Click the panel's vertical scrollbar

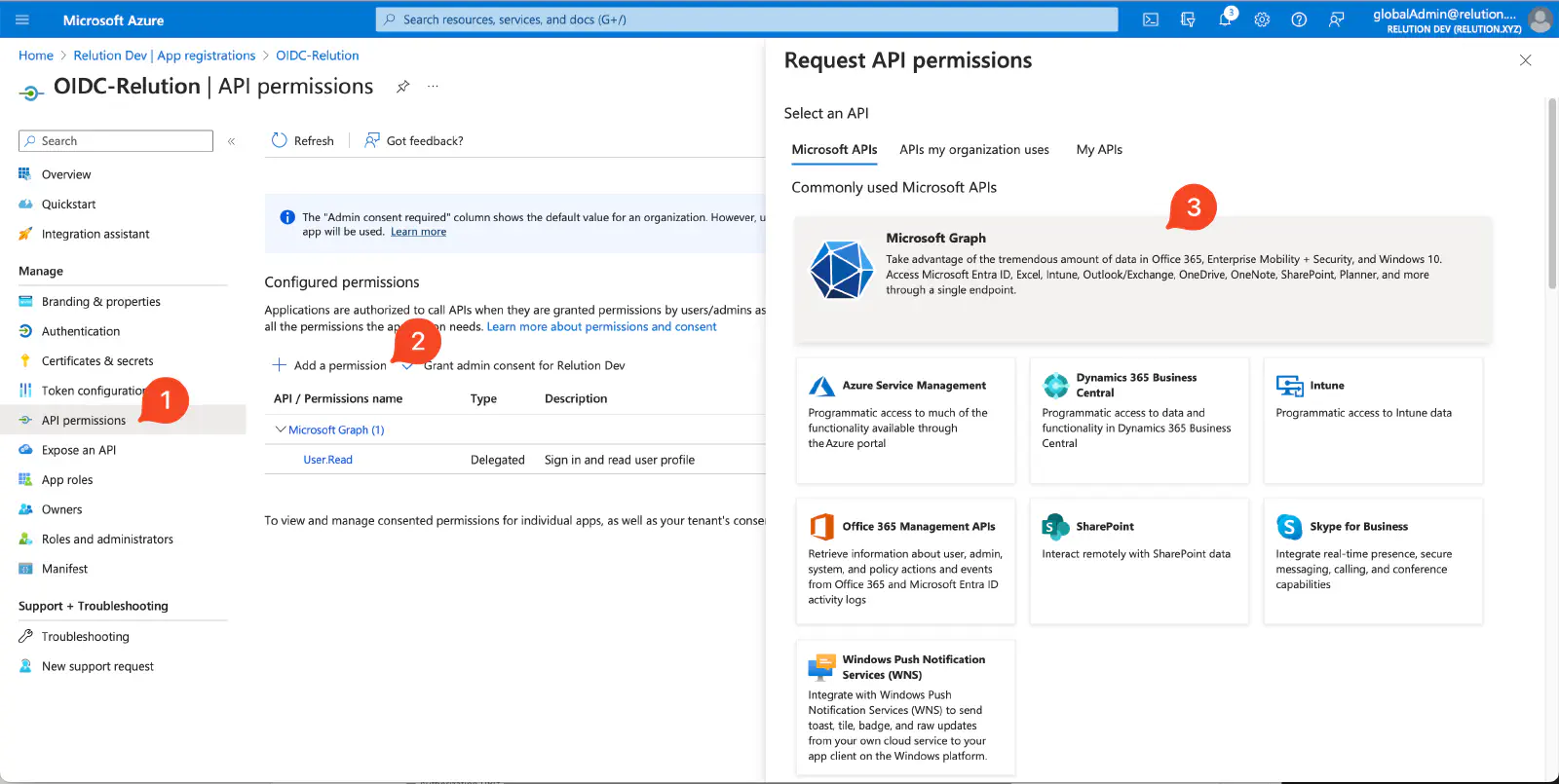pyautogui.click(x=1552, y=193)
